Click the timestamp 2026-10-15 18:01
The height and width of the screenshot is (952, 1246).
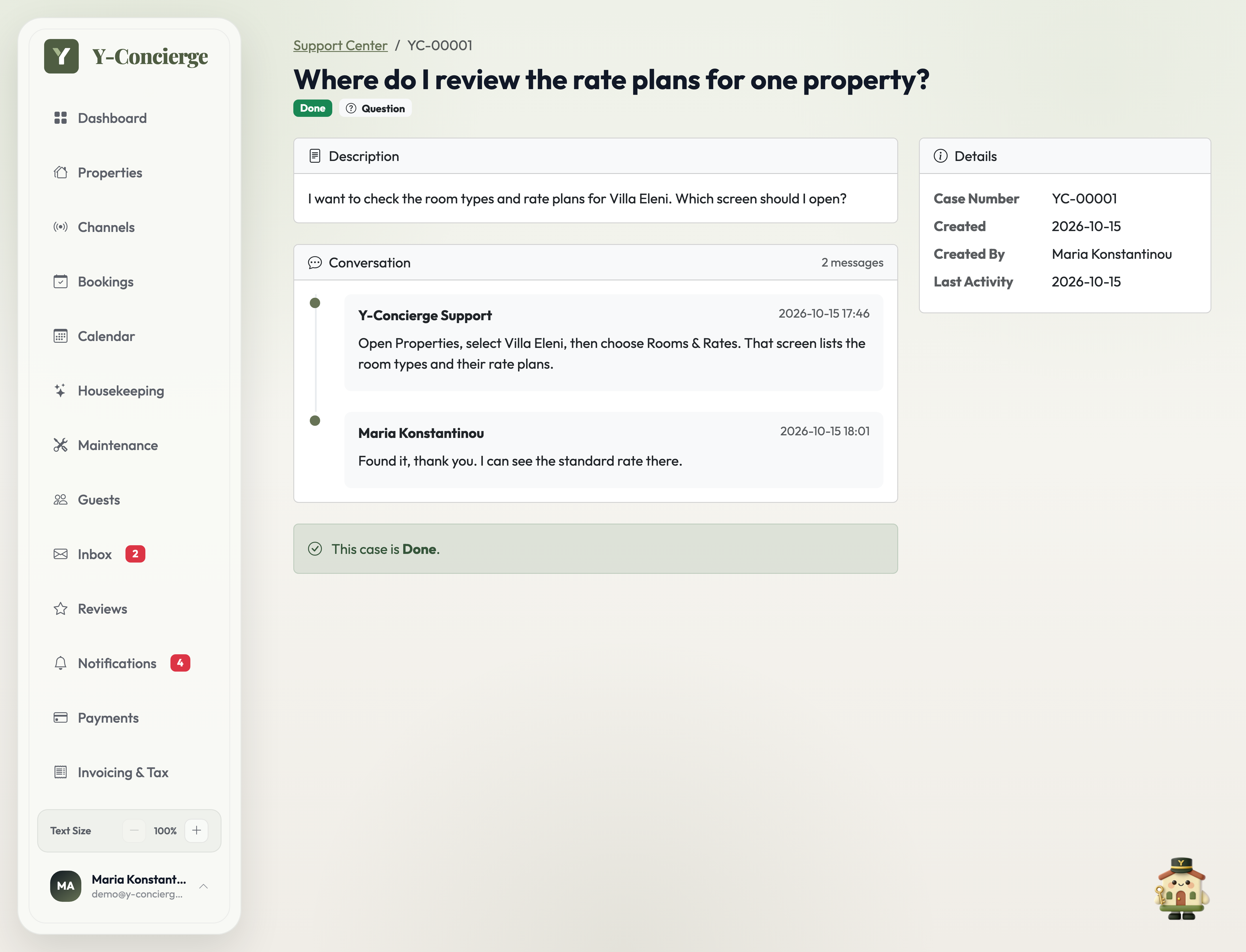(825, 431)
